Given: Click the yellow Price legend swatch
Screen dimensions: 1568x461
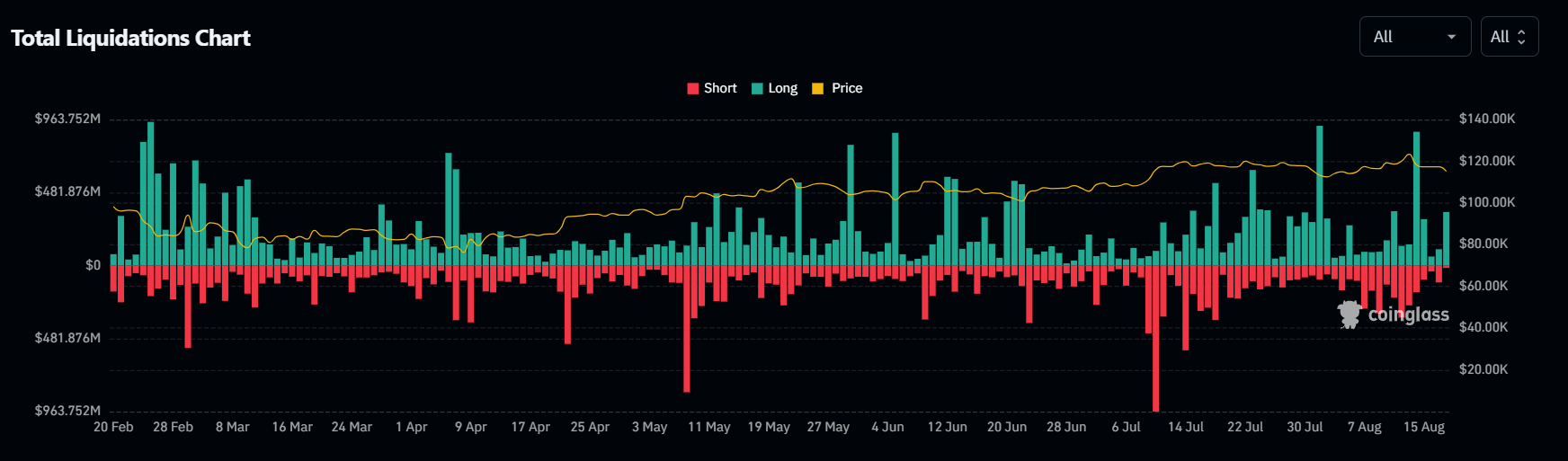Looking at the screenshot, I should (817, 88).
